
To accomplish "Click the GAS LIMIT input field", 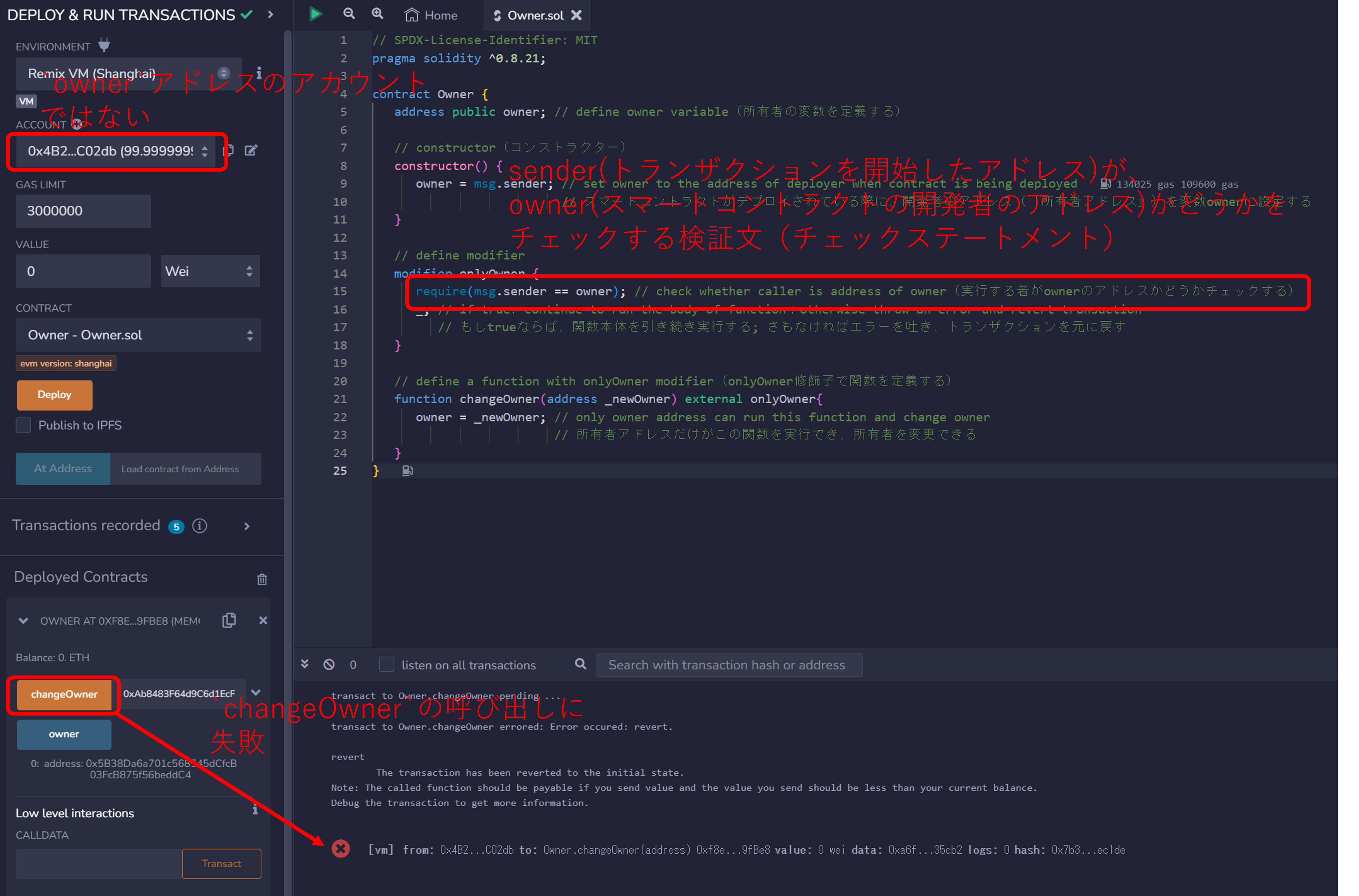I will 83,211.
